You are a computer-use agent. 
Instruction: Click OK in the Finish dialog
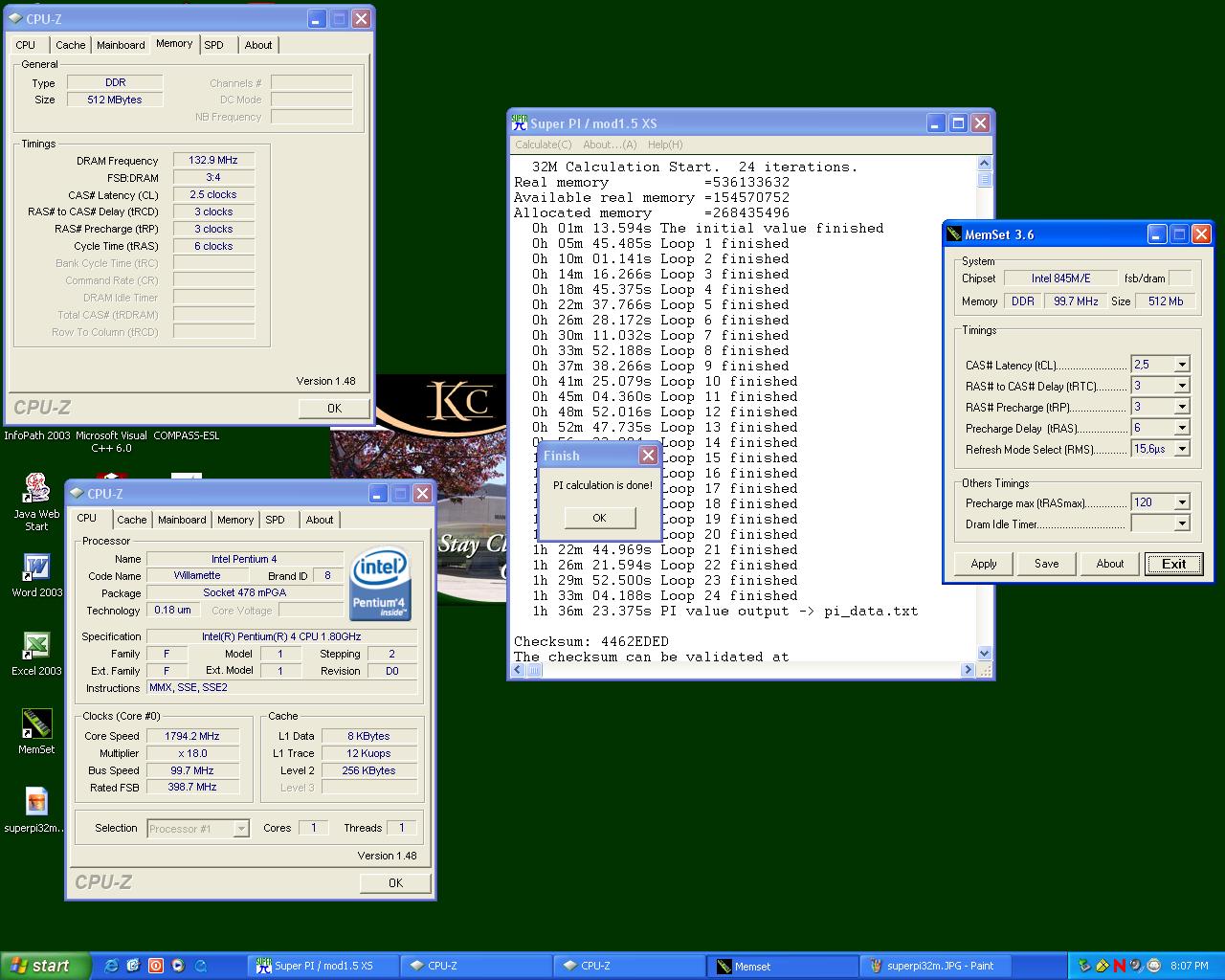[599, 518]
